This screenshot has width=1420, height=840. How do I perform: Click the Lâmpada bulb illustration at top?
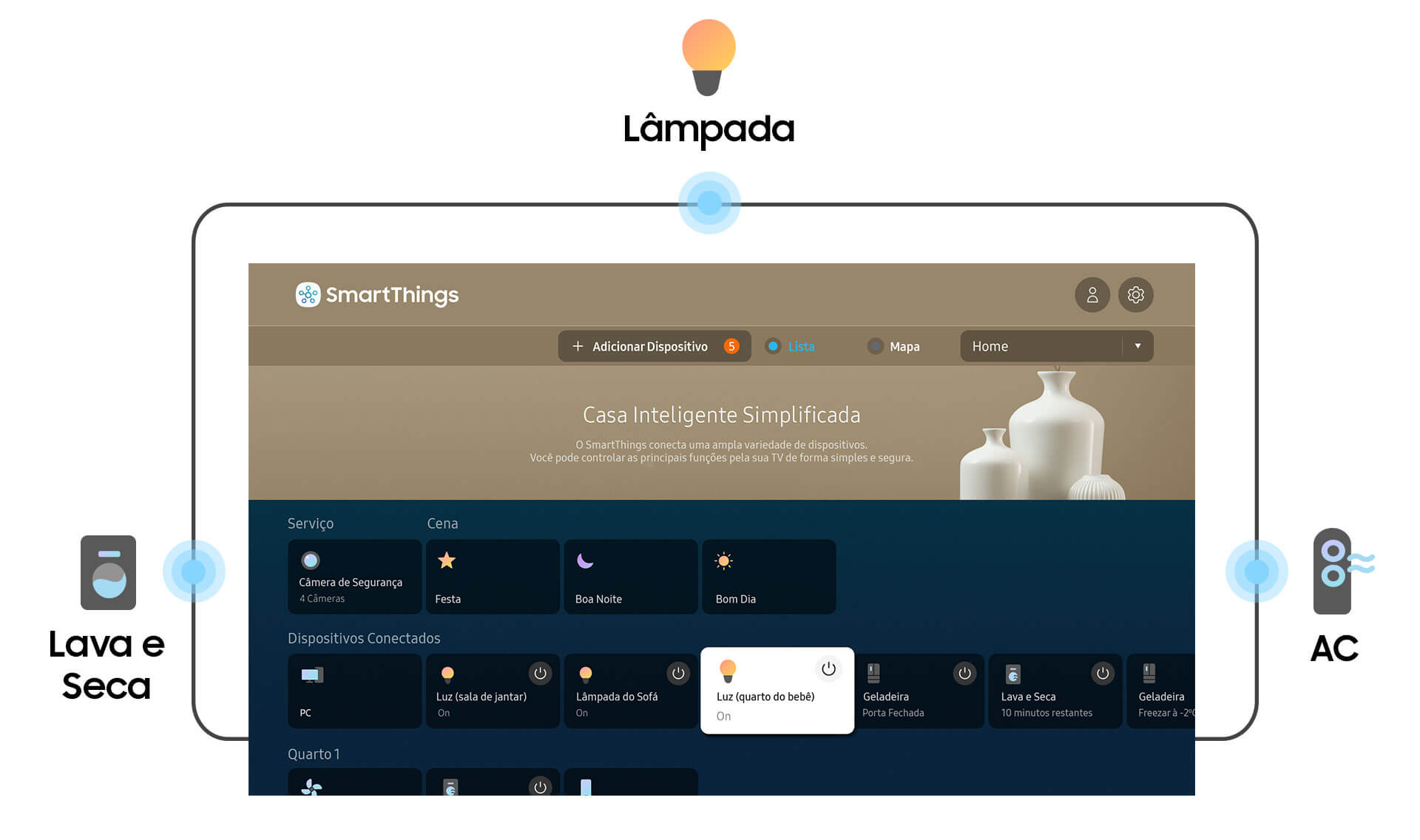tap(709, 58)
